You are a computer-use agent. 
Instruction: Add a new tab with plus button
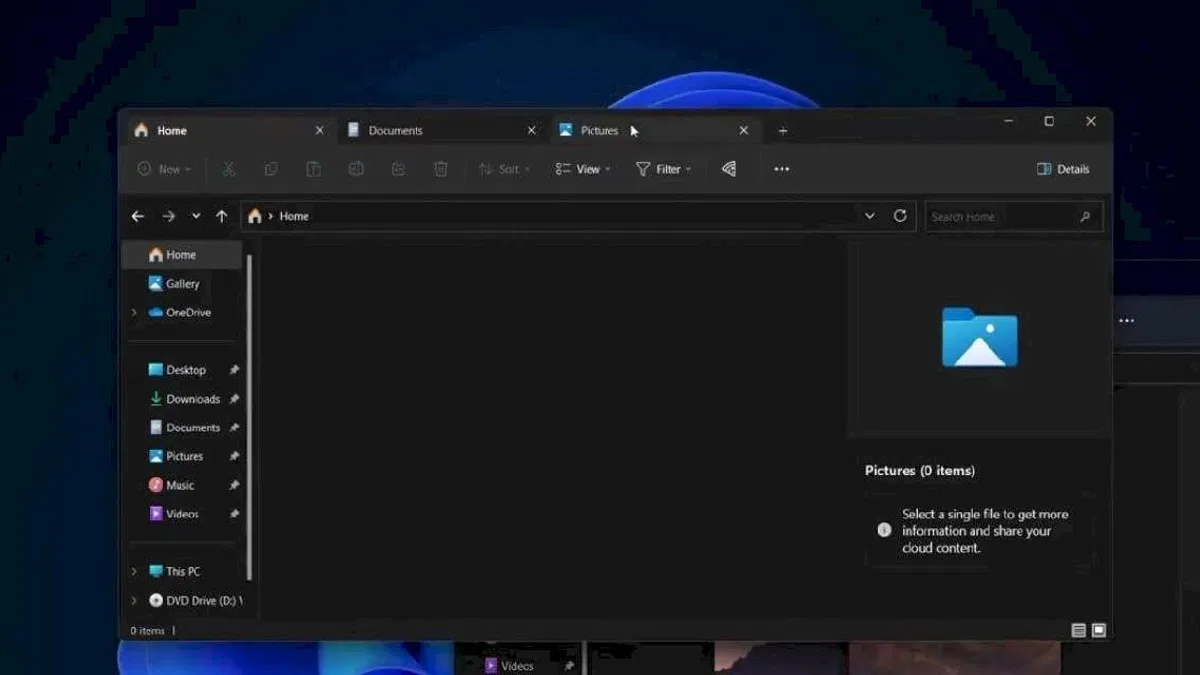pyautogui.click(x=783, y=130)
